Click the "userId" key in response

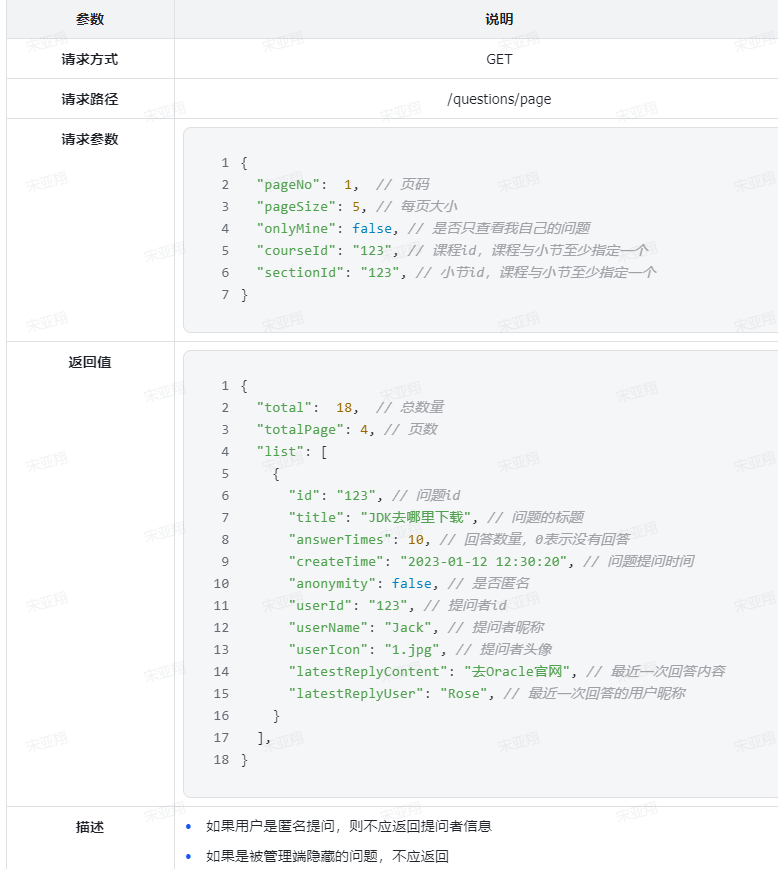click(320, 605)
